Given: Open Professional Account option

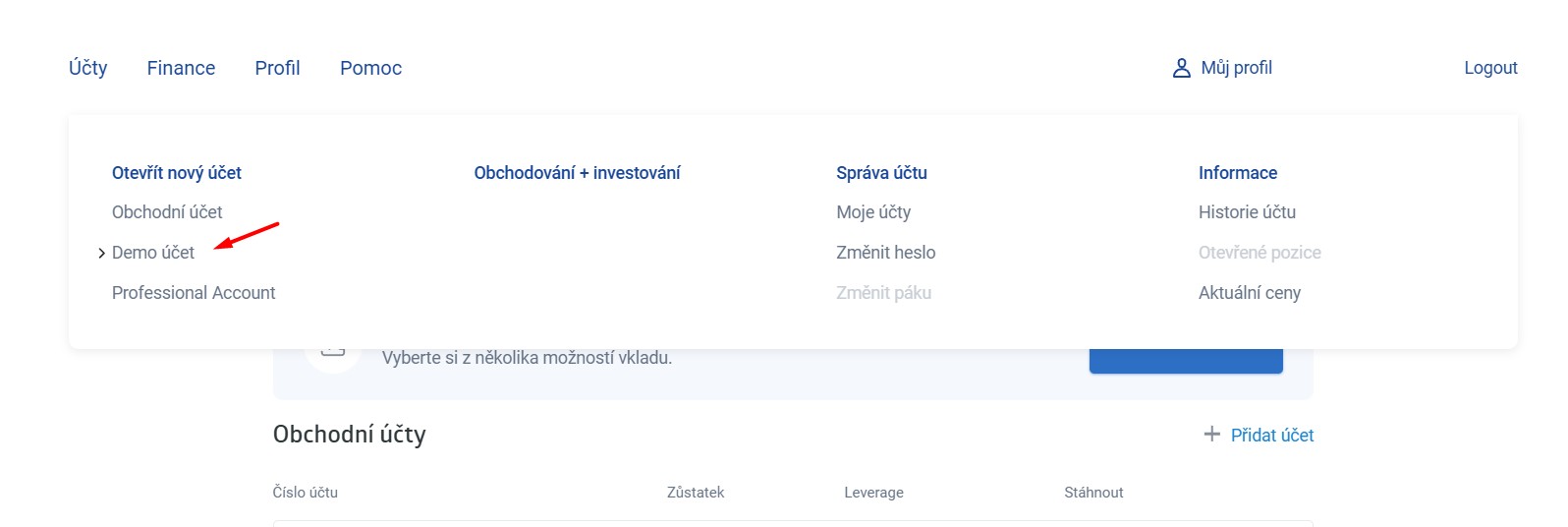Looking at the screenshot, I should 194,293.
